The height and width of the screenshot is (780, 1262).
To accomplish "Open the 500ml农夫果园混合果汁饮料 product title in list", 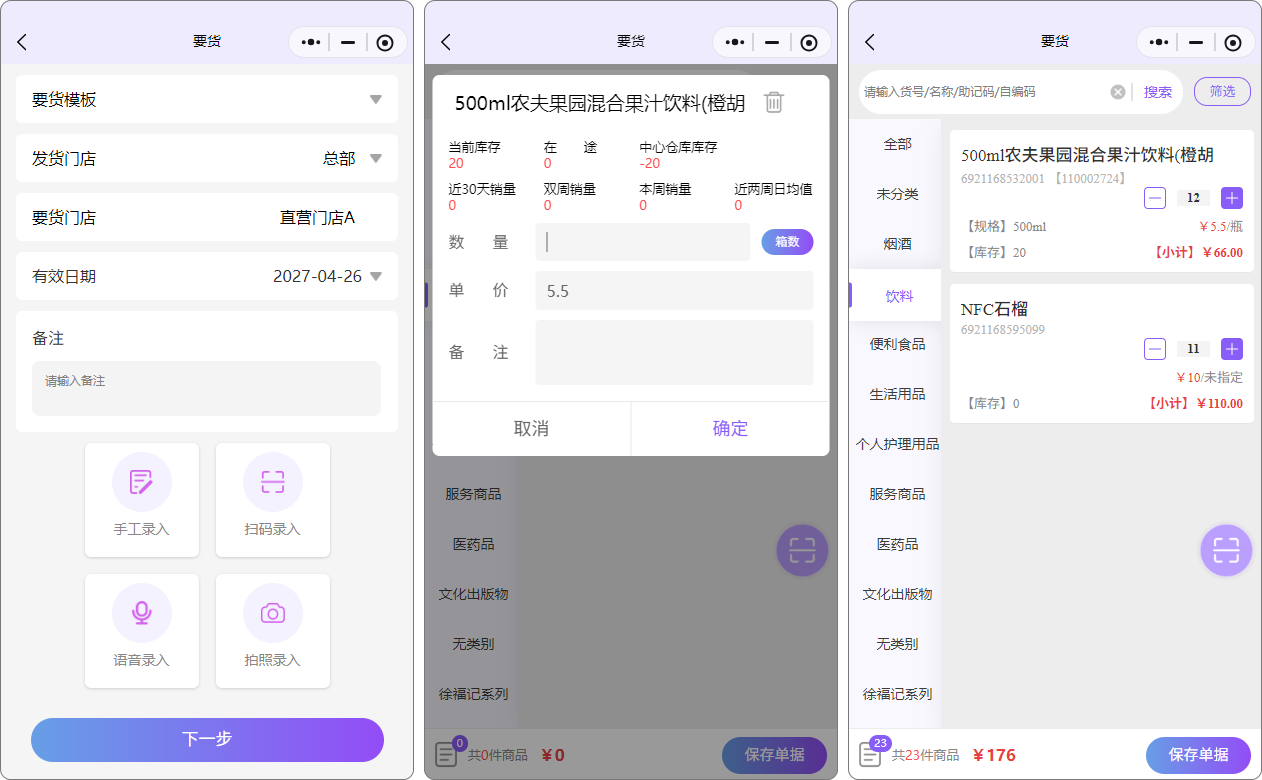I will coord(1087,156).
